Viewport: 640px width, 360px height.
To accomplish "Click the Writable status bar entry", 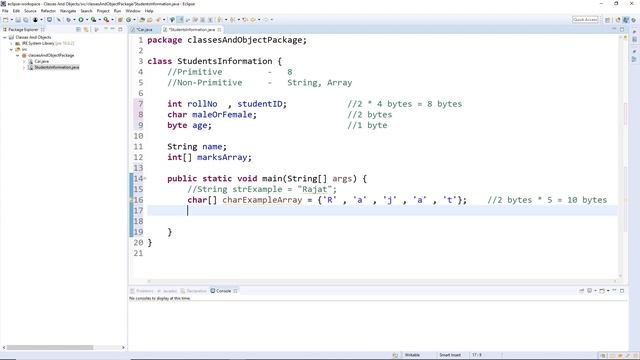I will [x=412, y=355].
